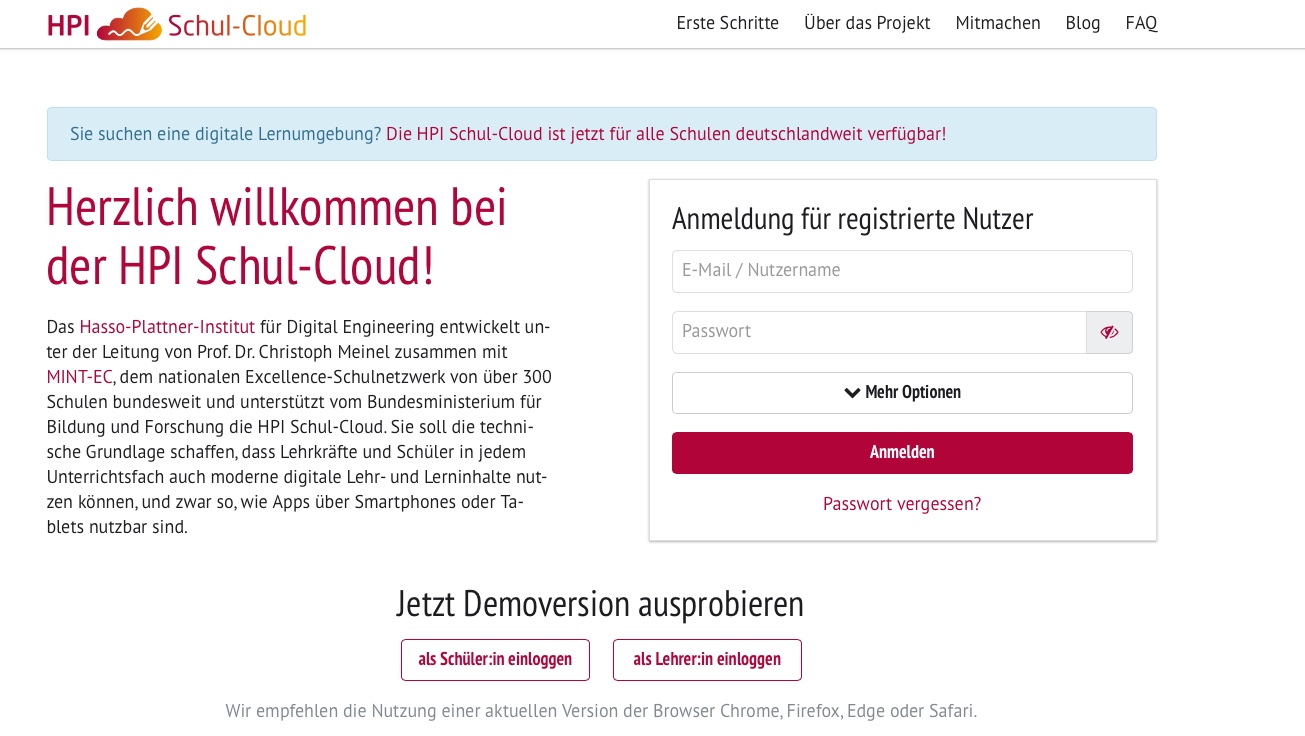Click the HPI Schul-Cloud logo

tap(177, 24)
